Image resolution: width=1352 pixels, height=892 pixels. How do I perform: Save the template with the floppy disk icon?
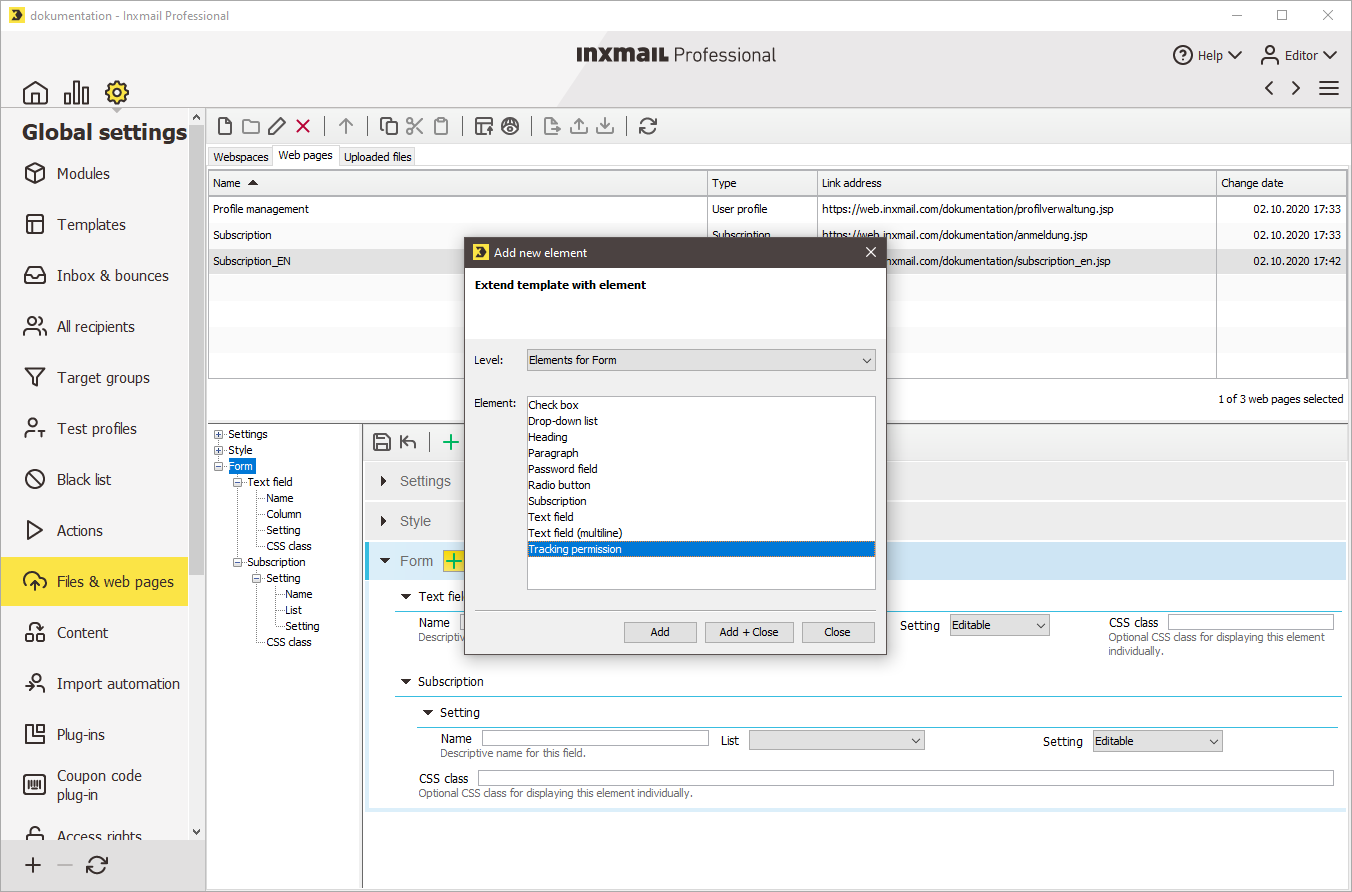(x=381, y=442)
